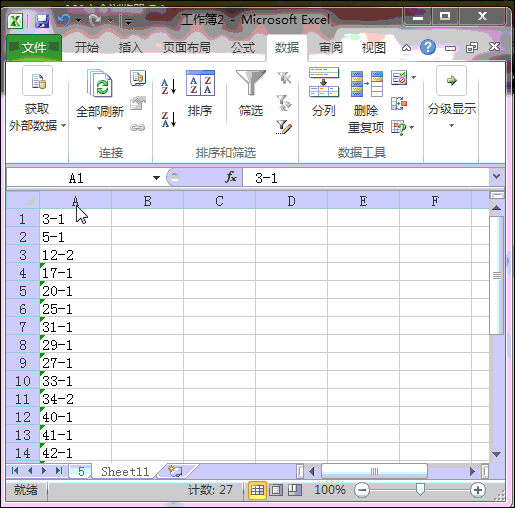This screenshot has width=515, height=508.
Task: Switch to Page Layout view
Action: 276,490
